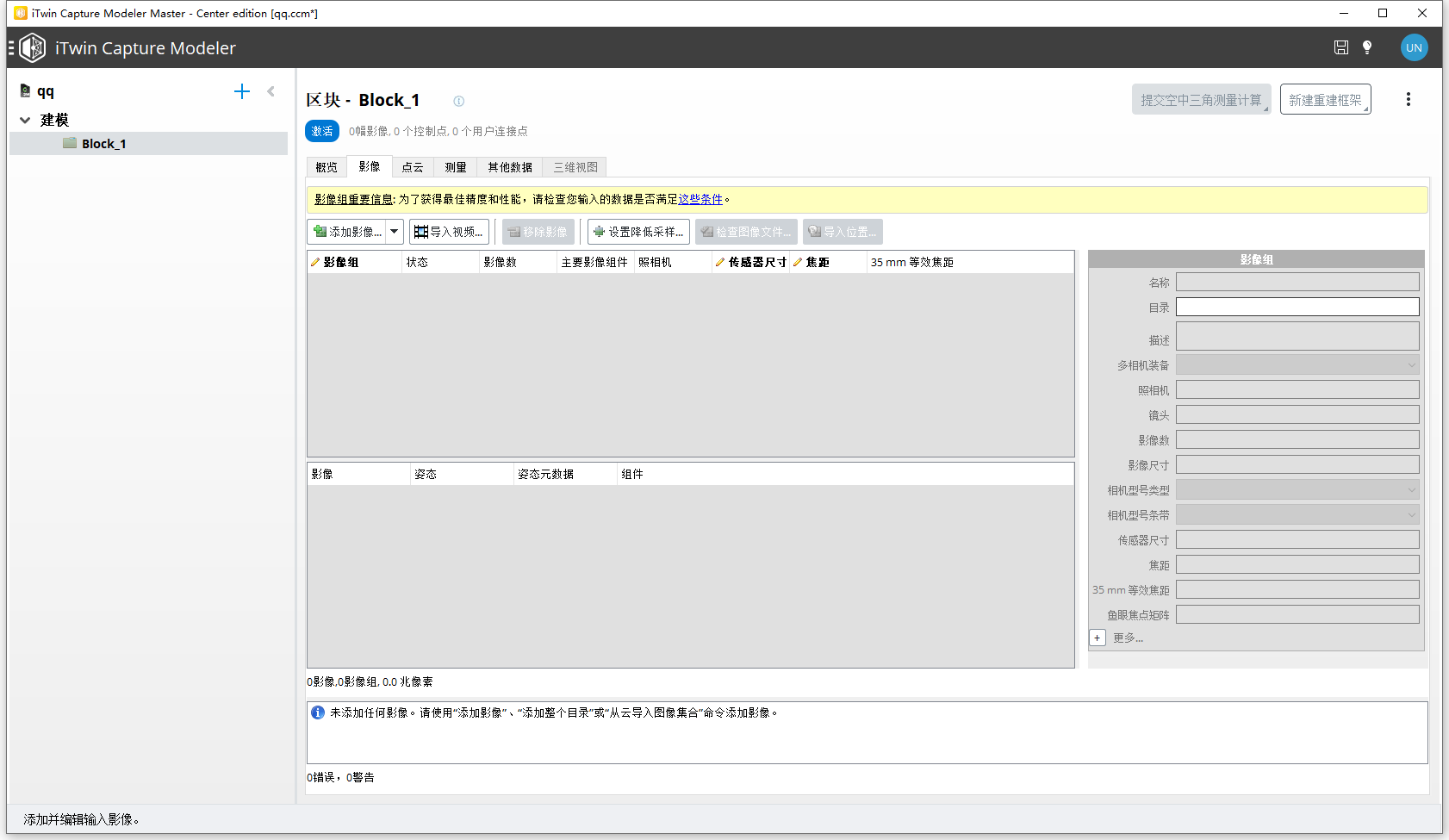1449x840 pixels.
Task: Open the 添加影像 dropdown arrow
Action: click(x=395, y=232)
